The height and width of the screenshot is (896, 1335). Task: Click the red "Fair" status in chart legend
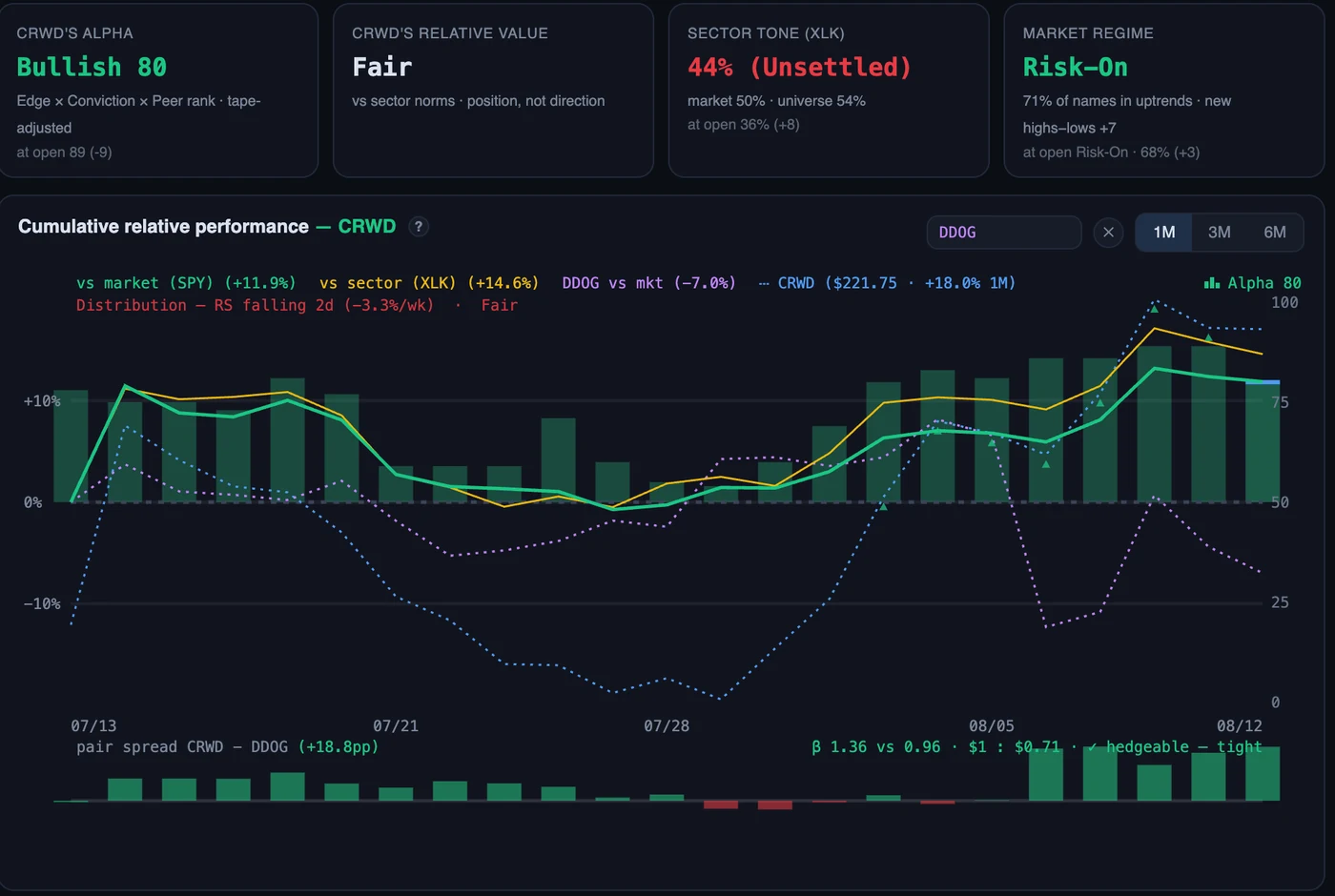click(x=499, y=305)
